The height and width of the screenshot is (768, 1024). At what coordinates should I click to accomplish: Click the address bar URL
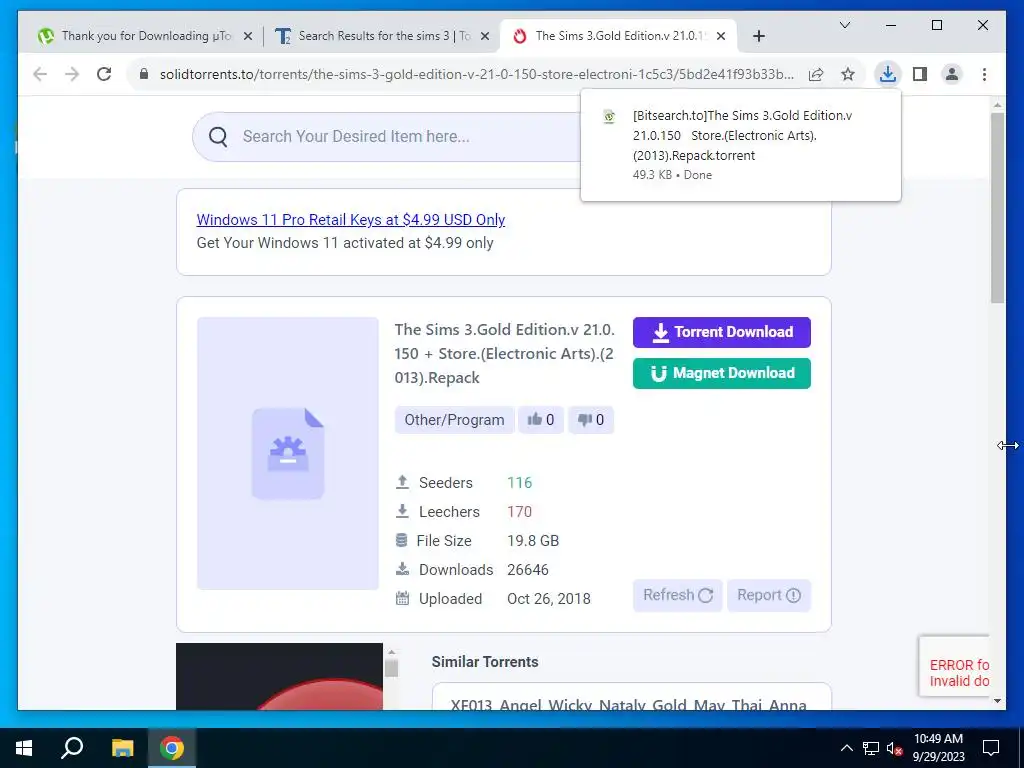point(477,74)
